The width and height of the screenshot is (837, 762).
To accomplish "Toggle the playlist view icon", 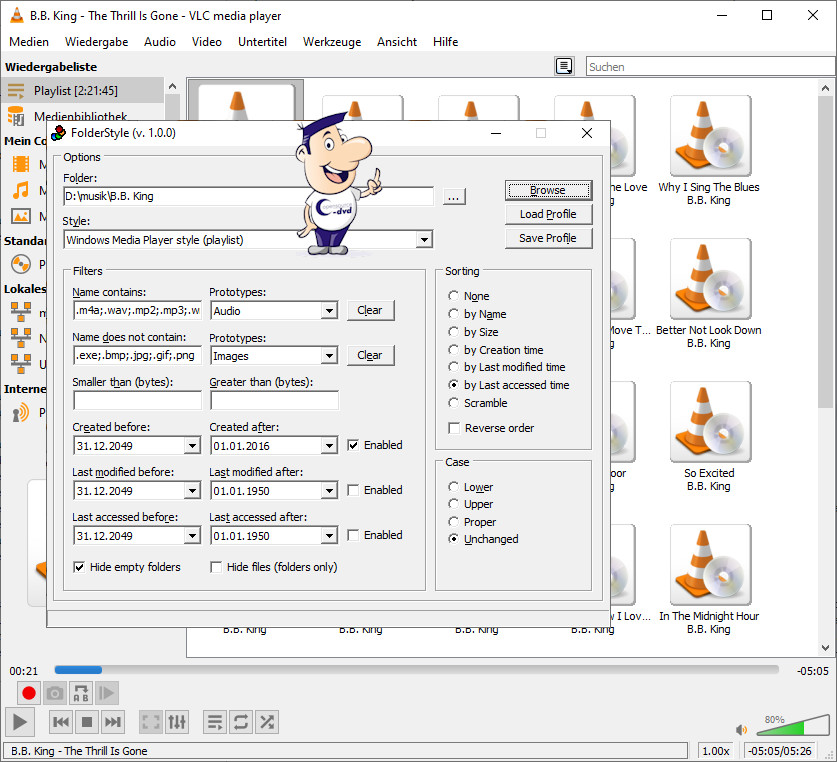I will pyautogui.click(x=214, y=721).
